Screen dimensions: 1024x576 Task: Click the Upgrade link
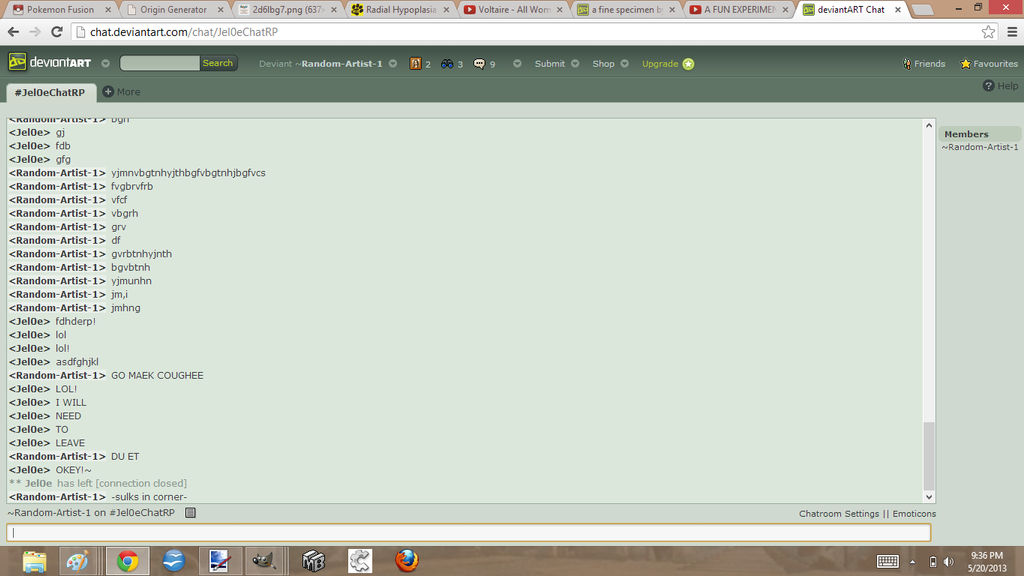pos(660,63)
